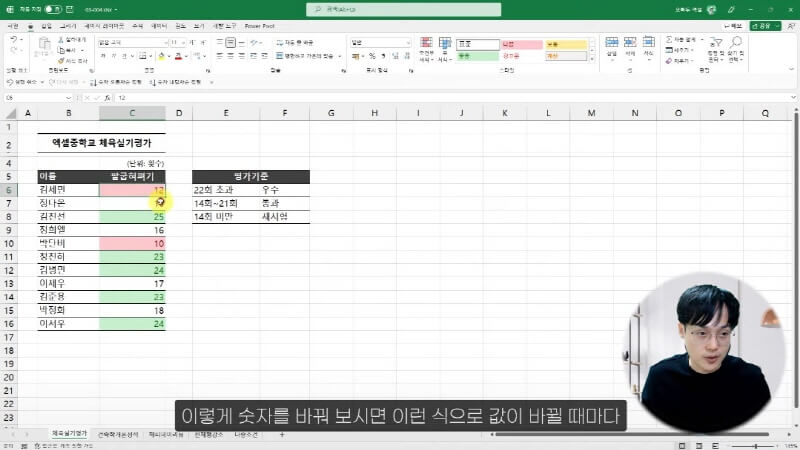Viewport: 800px width, 450px height.
Task: Select column C header
Action: (x=132, y=113)
